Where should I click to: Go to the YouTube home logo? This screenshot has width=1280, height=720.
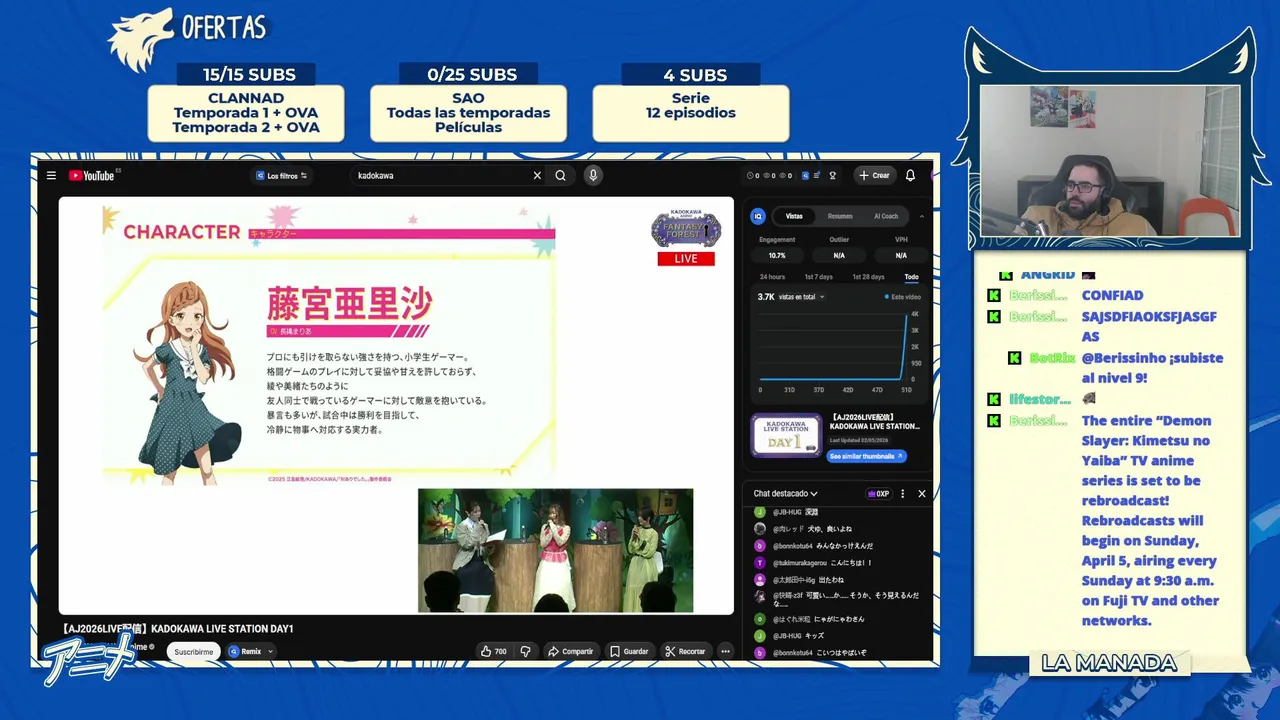click(x=92, y=175)
